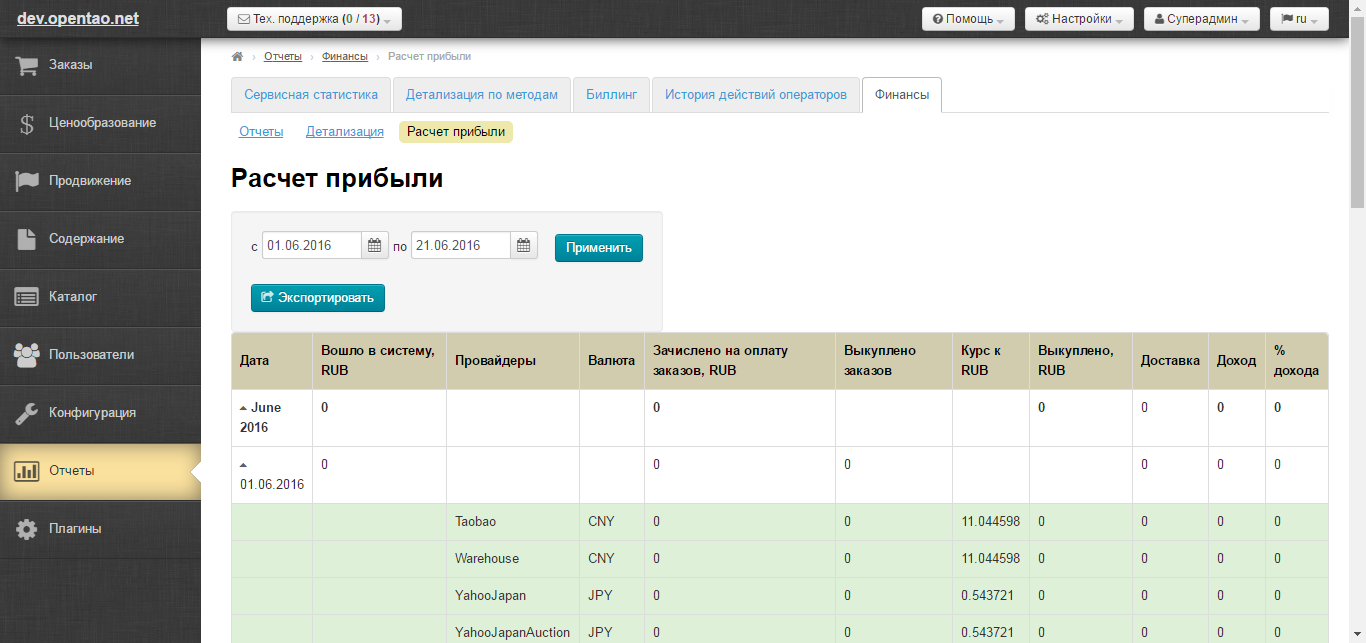Click 11.044598 rate in Taobao row

(x=990, y=522)
